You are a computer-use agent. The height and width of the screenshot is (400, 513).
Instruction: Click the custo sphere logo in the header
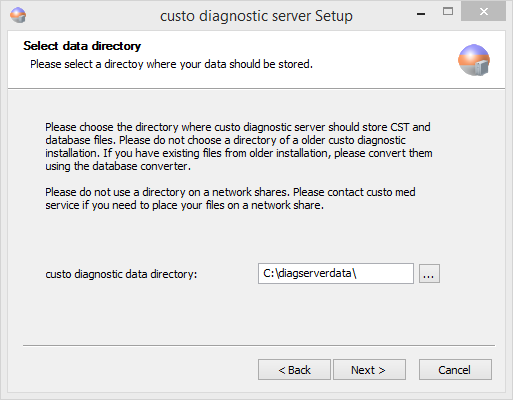click(x=474, y=60)
